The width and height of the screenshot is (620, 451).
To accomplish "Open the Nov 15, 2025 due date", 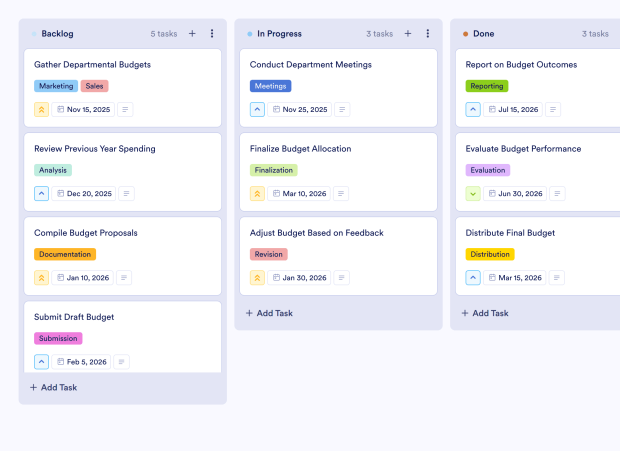I will pos(84,110).
